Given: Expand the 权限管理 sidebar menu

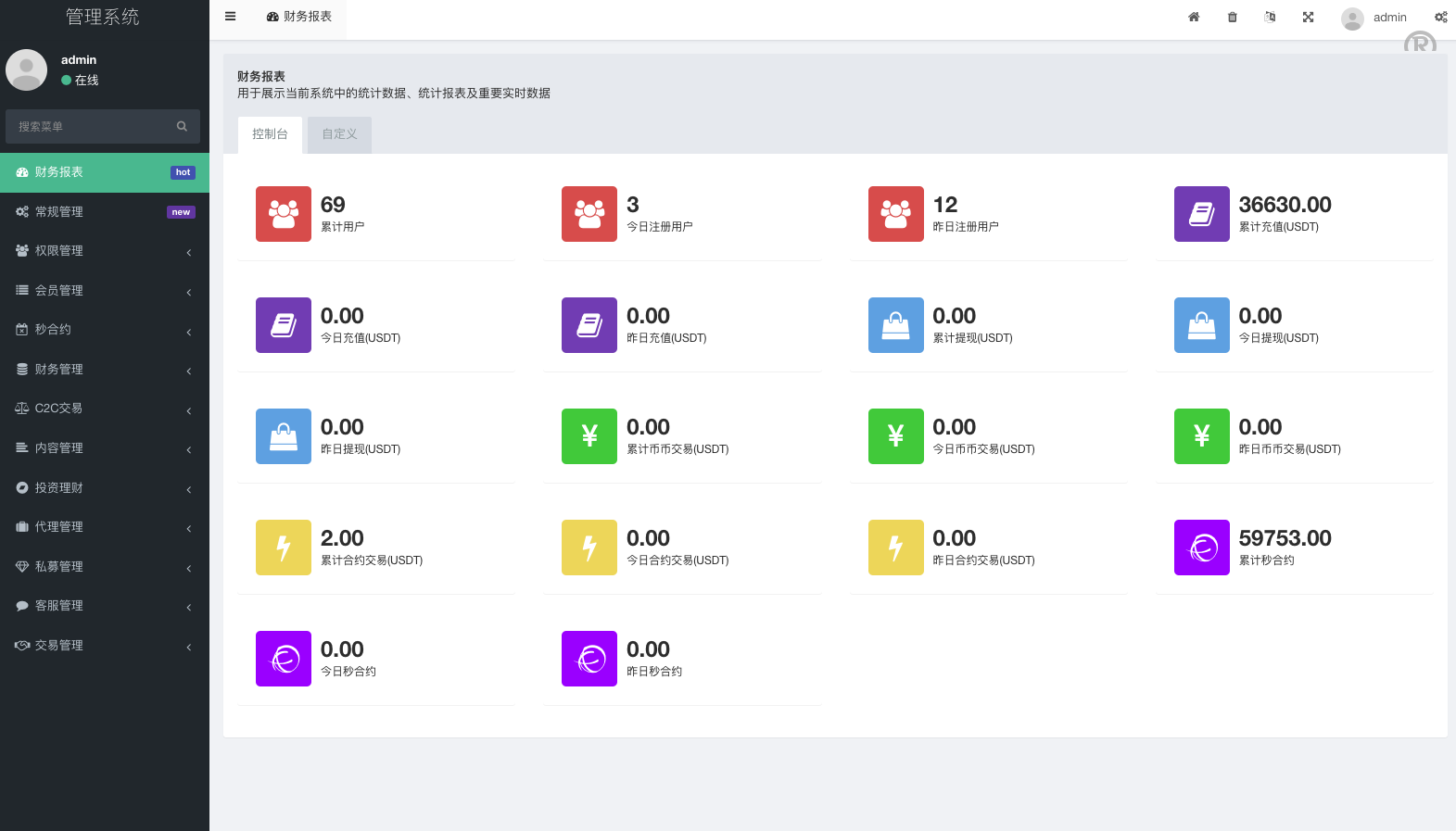Looking at the screenshot, I should point(104,251).
